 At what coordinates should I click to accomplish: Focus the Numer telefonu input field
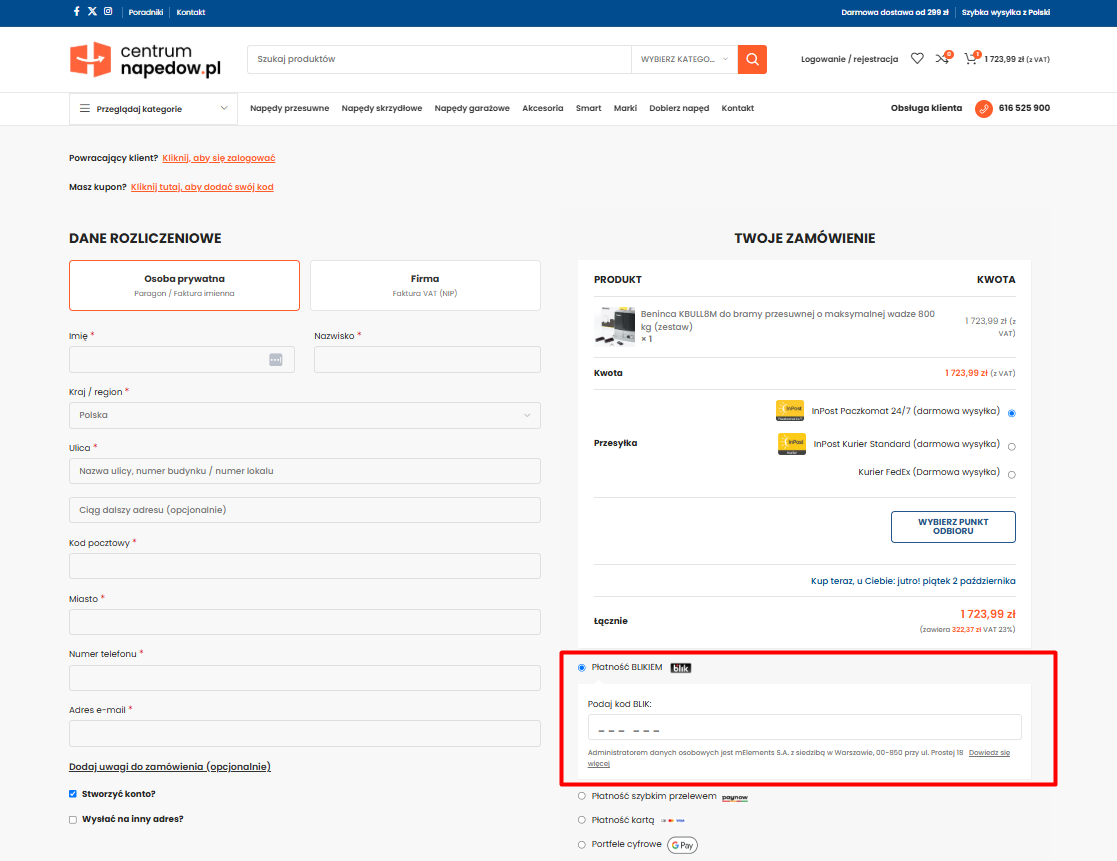coord(305,678)
